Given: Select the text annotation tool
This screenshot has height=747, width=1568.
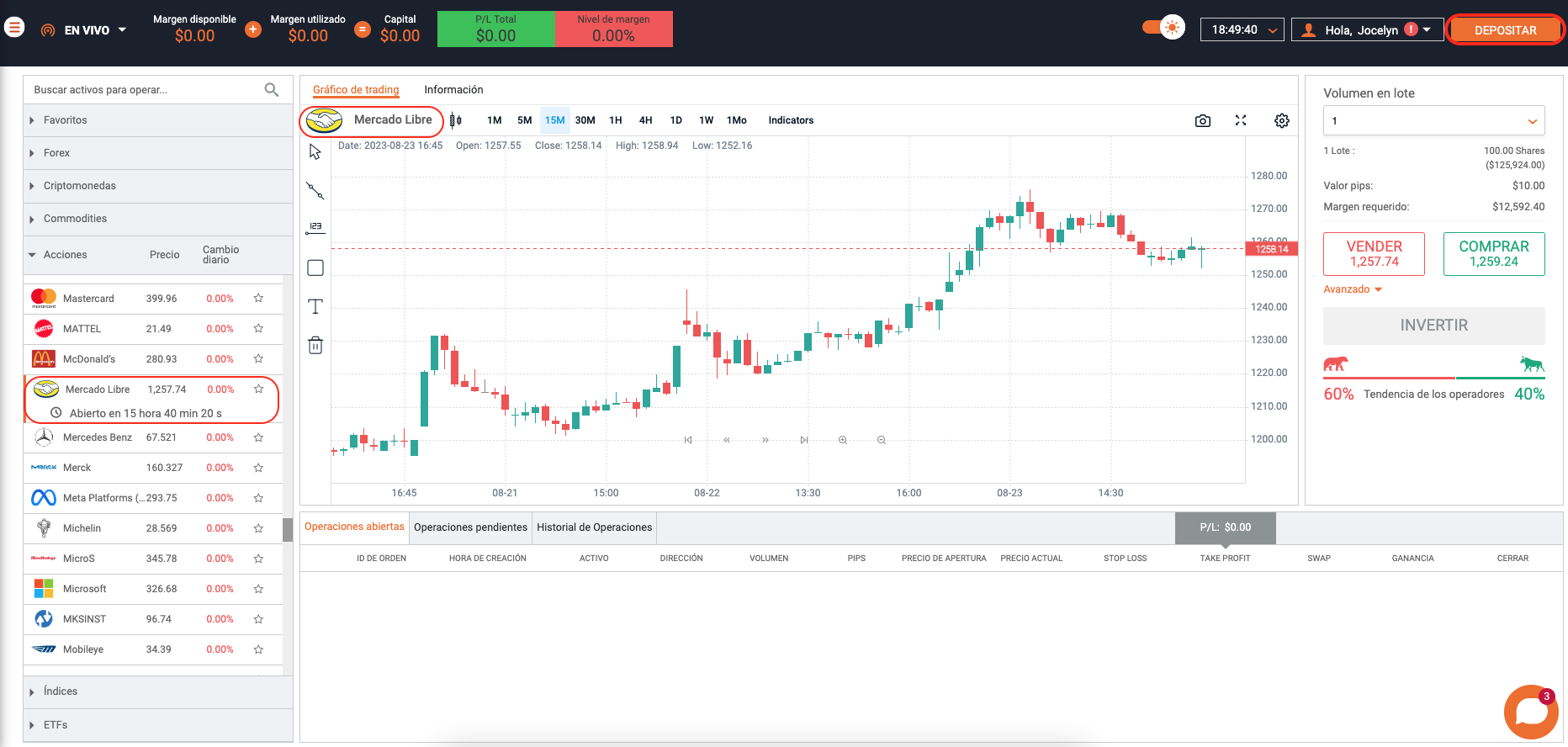Looking at the screenshot, I should pos(315,306).
